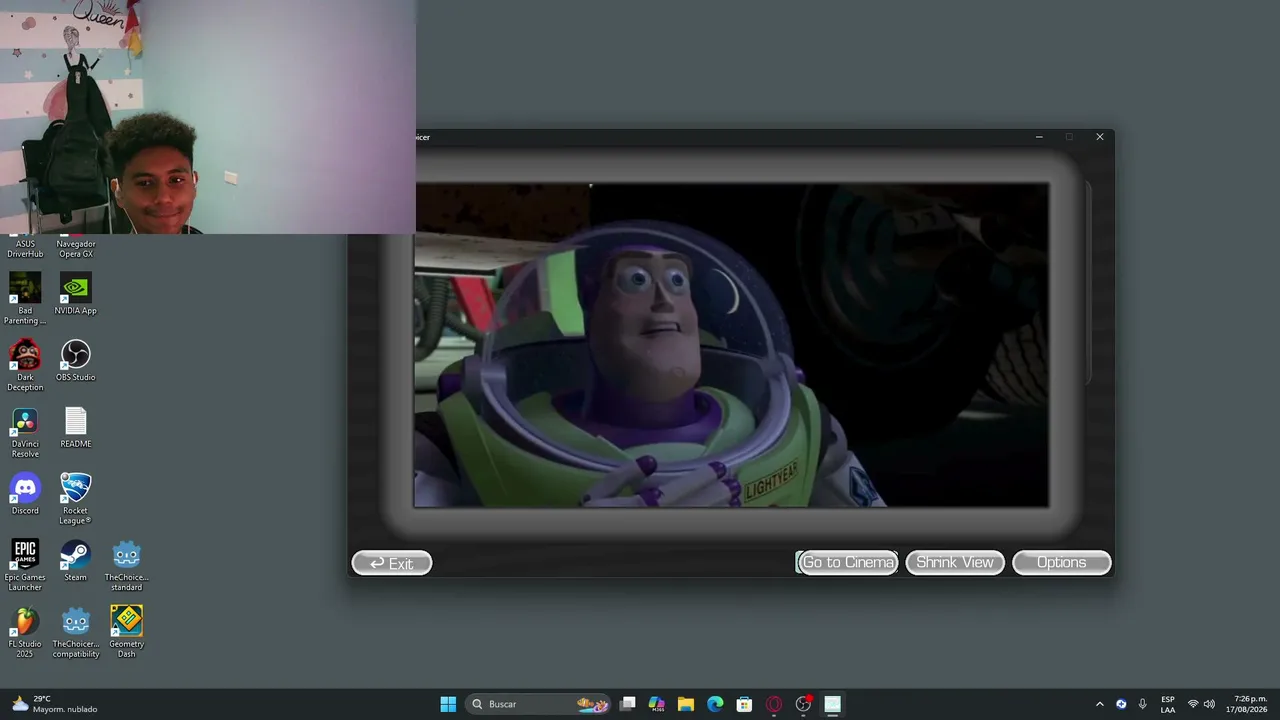Select the Epic Games Launcher desktop icon
The image size is (1280, 720).
25,565
